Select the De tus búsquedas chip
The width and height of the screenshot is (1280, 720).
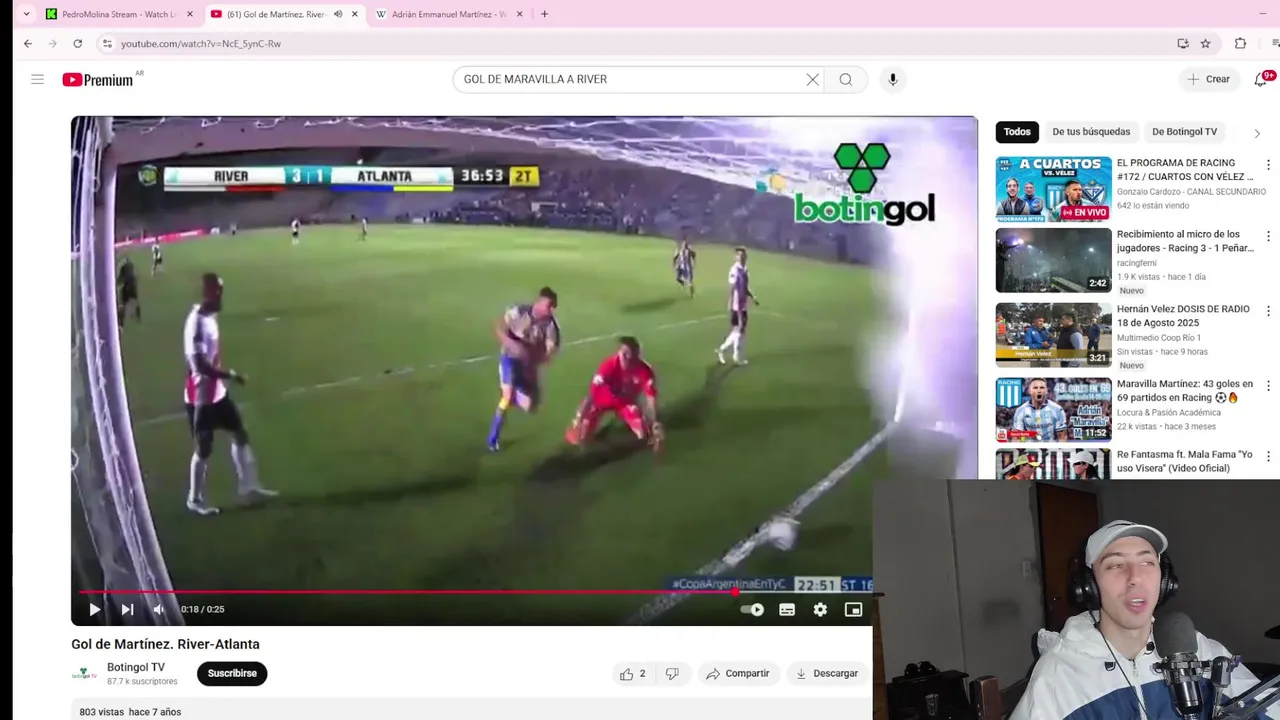(1091, 132)
